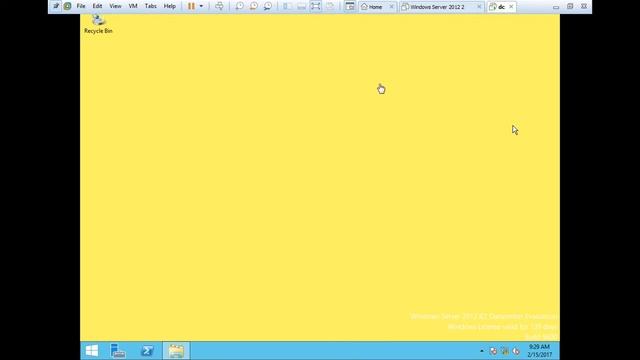This screenshot has height=360, width=640.
Task: Open the VM menu
Action: 133,6
